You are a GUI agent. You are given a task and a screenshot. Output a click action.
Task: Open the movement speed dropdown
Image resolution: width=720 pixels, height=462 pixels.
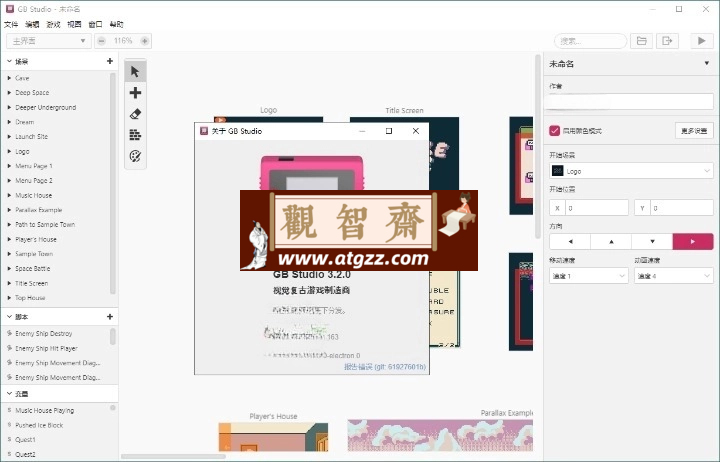[589, 276]
